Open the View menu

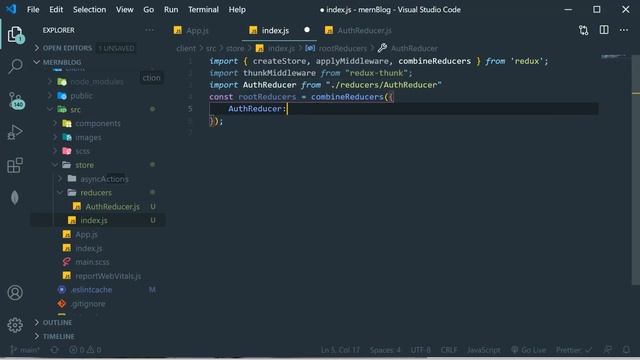click(x=124, y=9)
